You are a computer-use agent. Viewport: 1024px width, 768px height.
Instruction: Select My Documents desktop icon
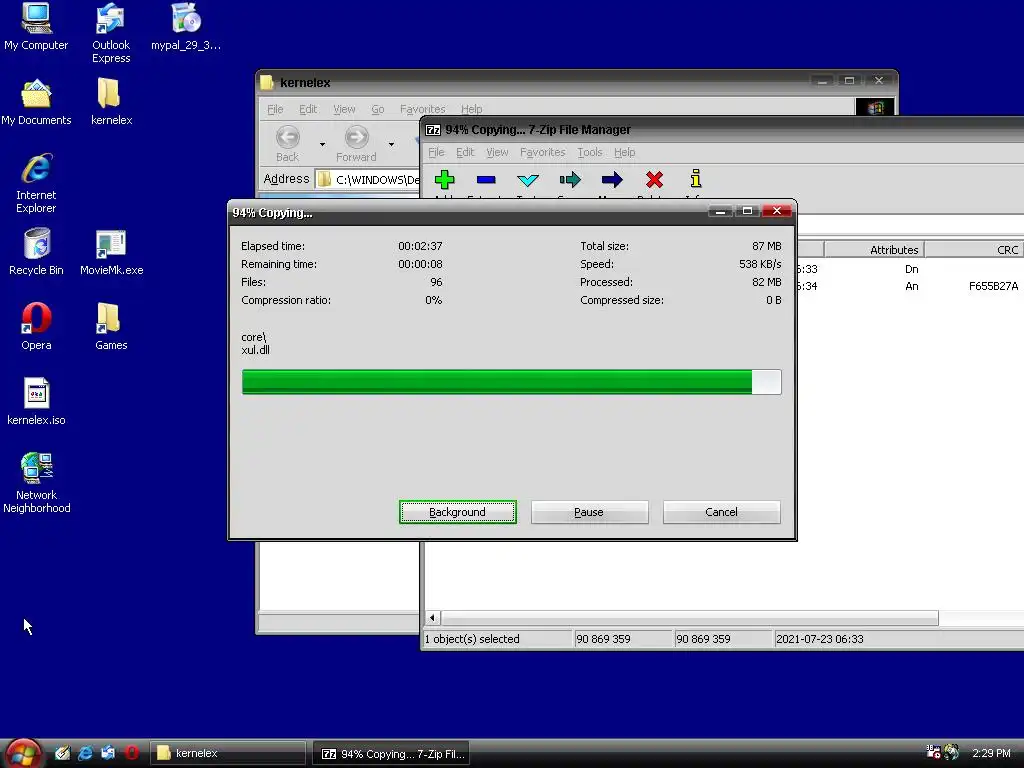click(x=36, y=102)
